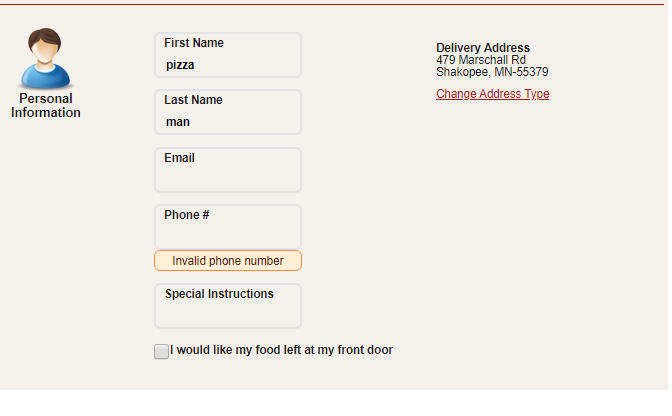Viewport: 672px width, 416px height.
Task: Click the 'pizza' text in First Name
Action: [180, 65]
